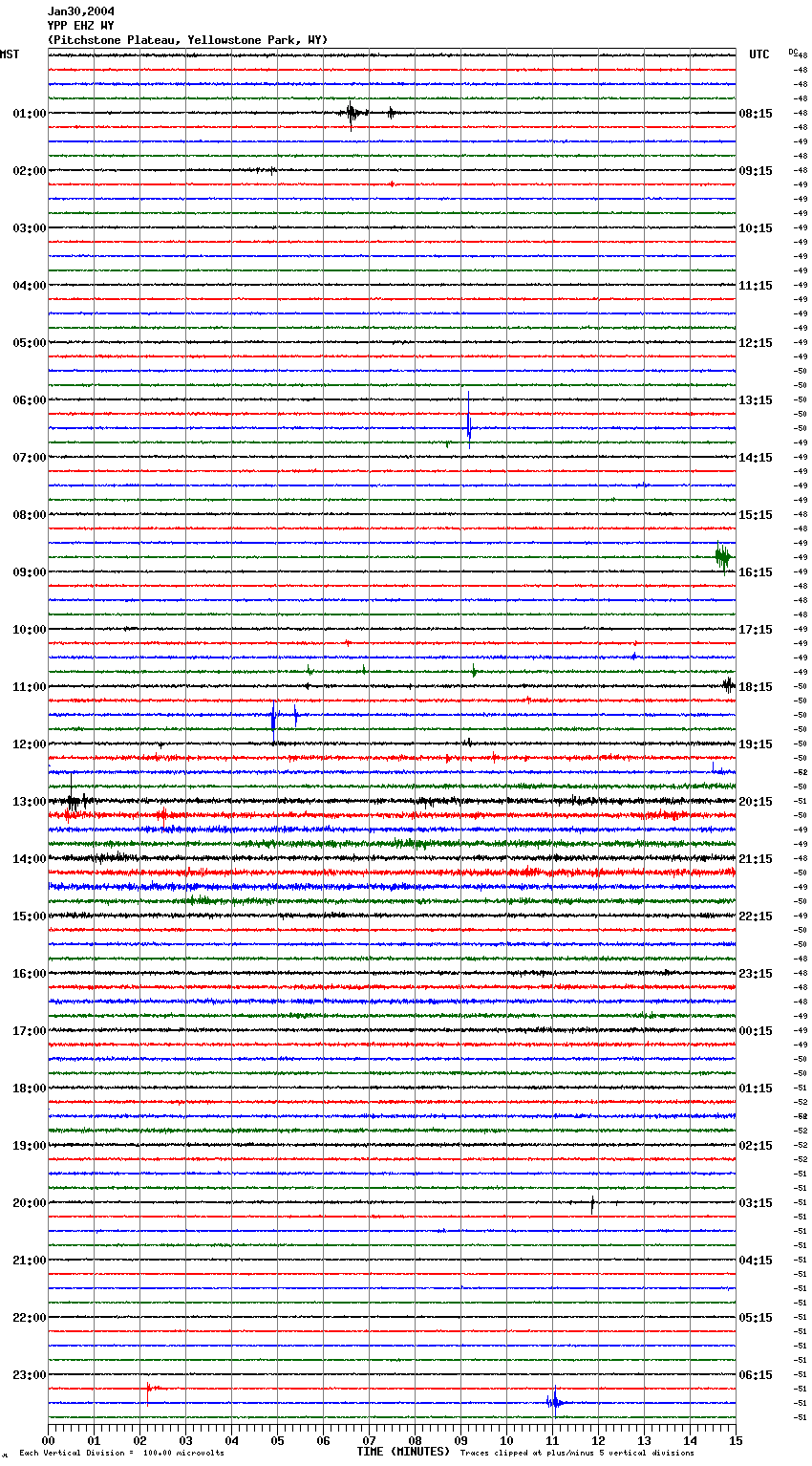
Task: Select the 10:00 MST time label
Action: point(30,630)
